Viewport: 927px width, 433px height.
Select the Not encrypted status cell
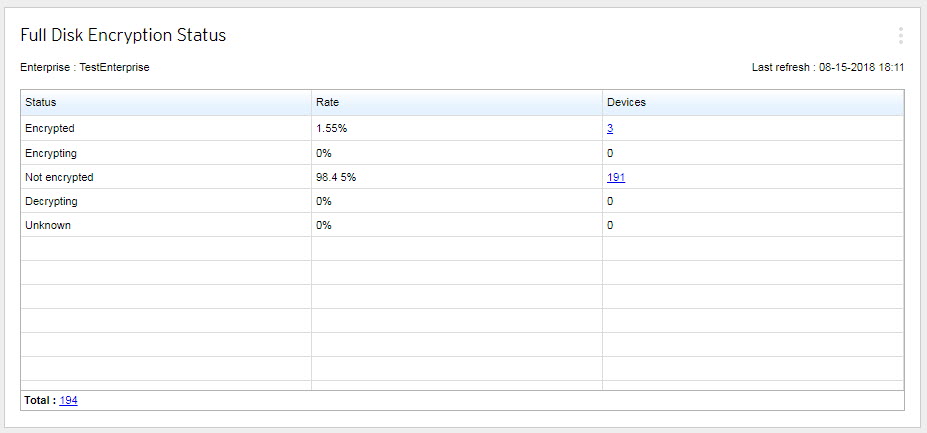[59, 177]
